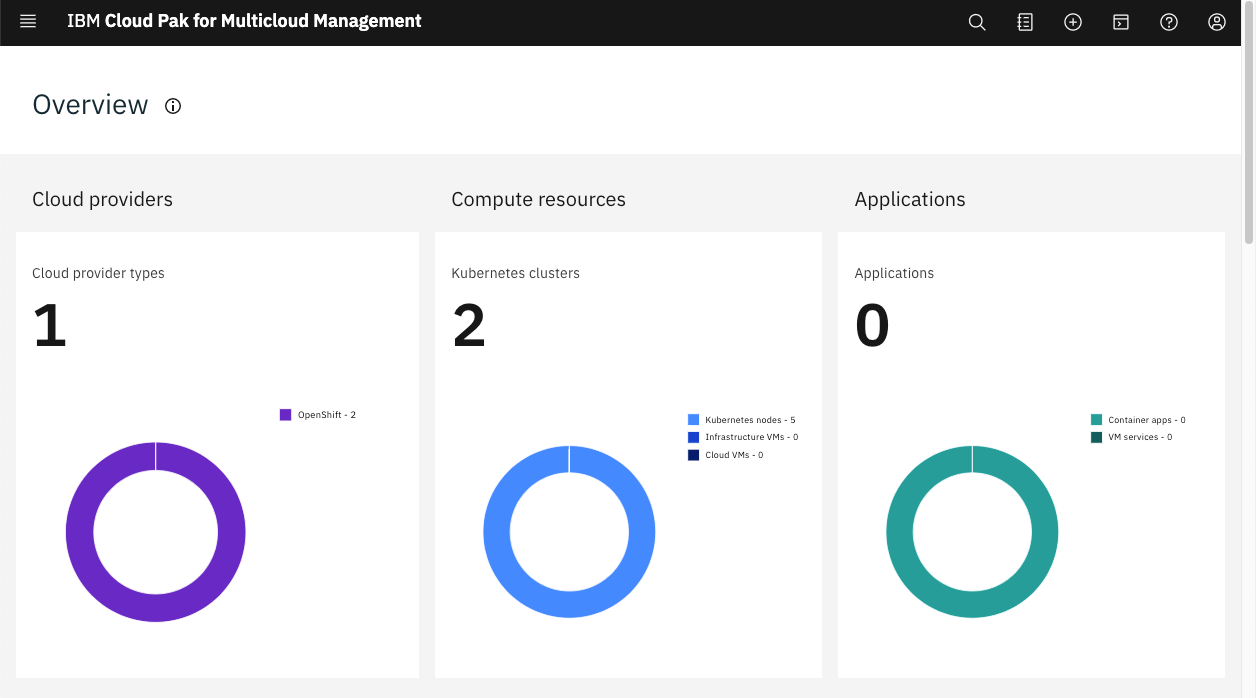
Task: Launch the web Terminal icon
Action: (x=1120, y=21)
